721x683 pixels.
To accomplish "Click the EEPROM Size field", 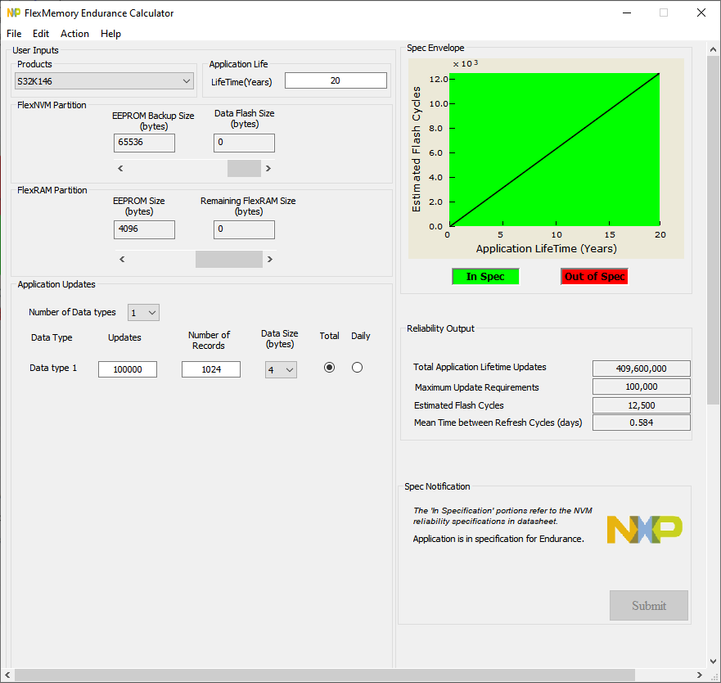I will [144, 229].
